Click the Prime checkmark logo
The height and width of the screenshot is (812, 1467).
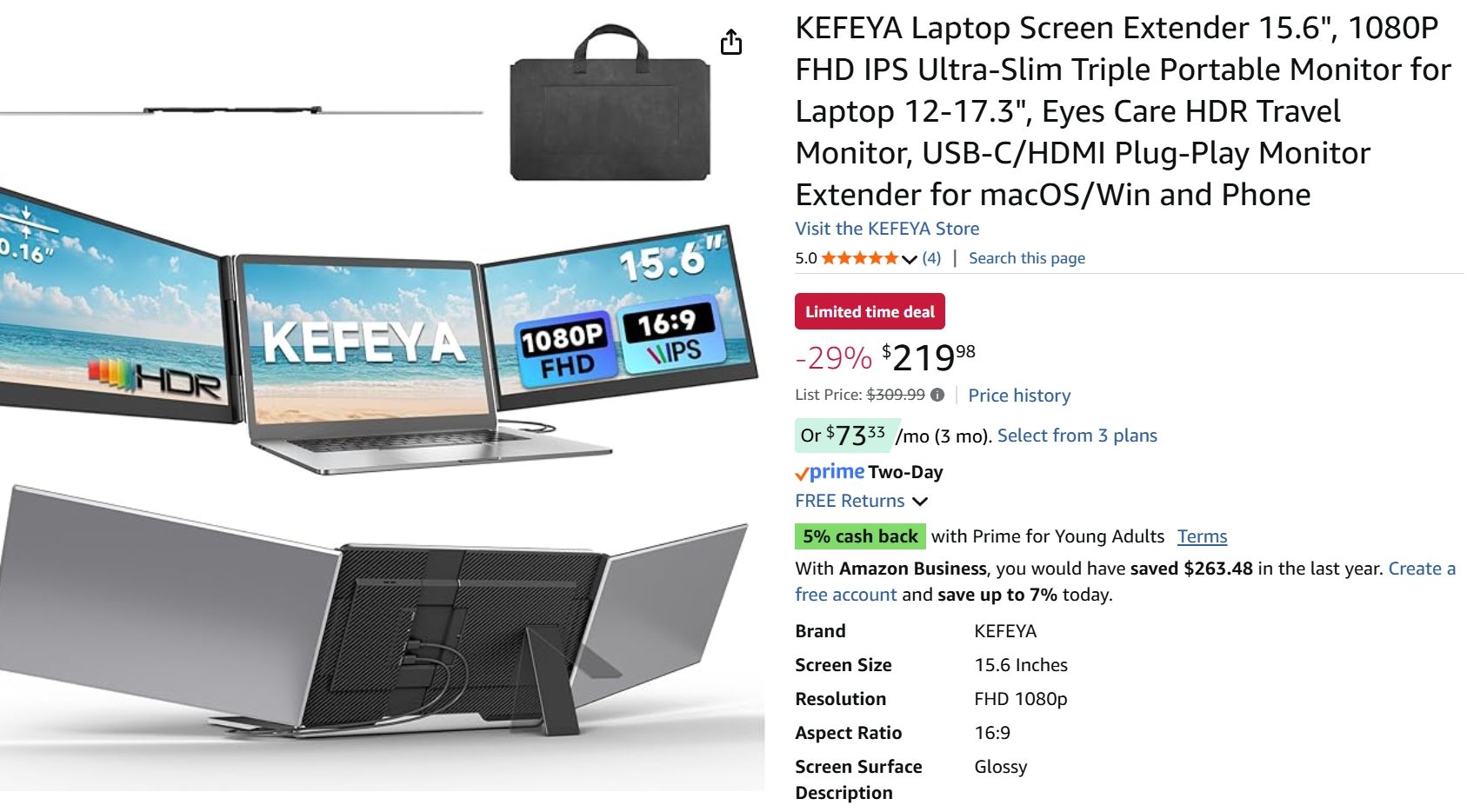830,472
